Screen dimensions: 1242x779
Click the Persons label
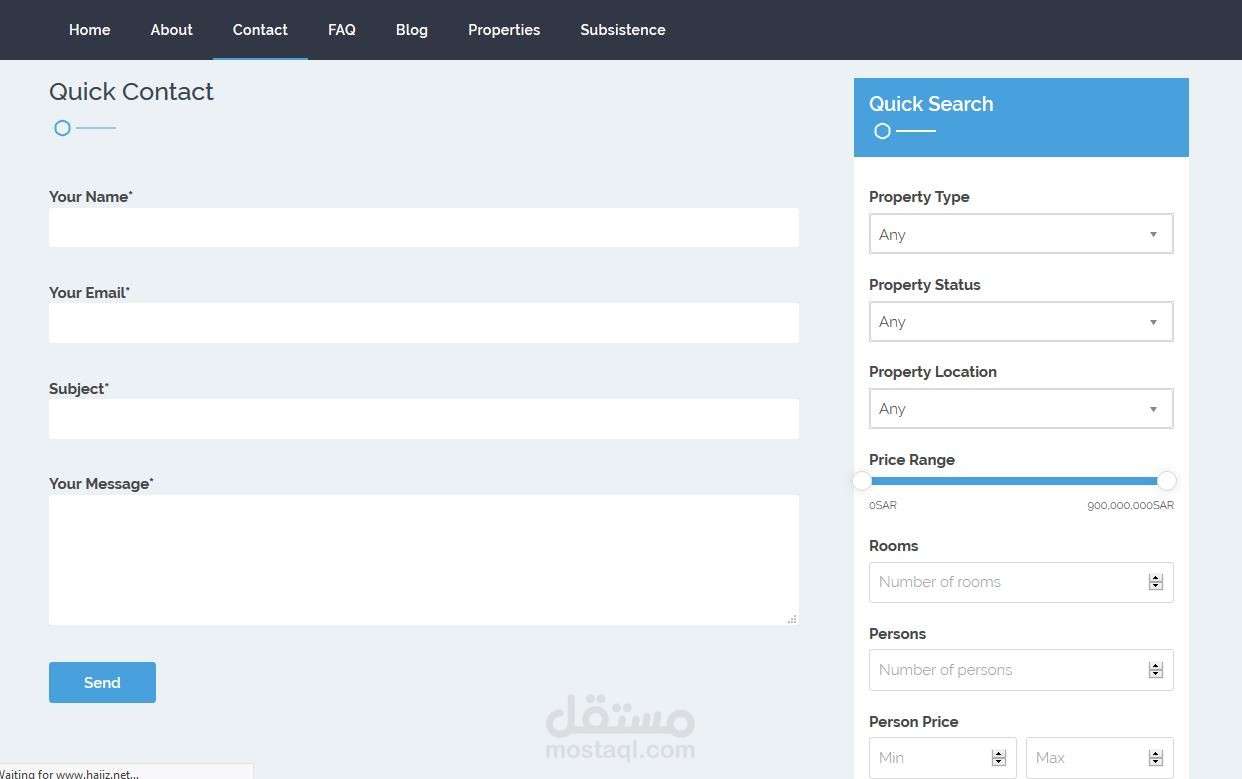(898, 634)
